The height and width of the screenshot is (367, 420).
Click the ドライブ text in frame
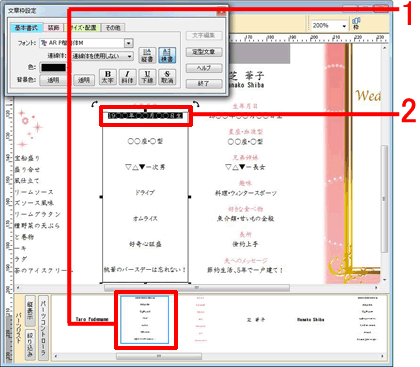[x=145, y=192]
